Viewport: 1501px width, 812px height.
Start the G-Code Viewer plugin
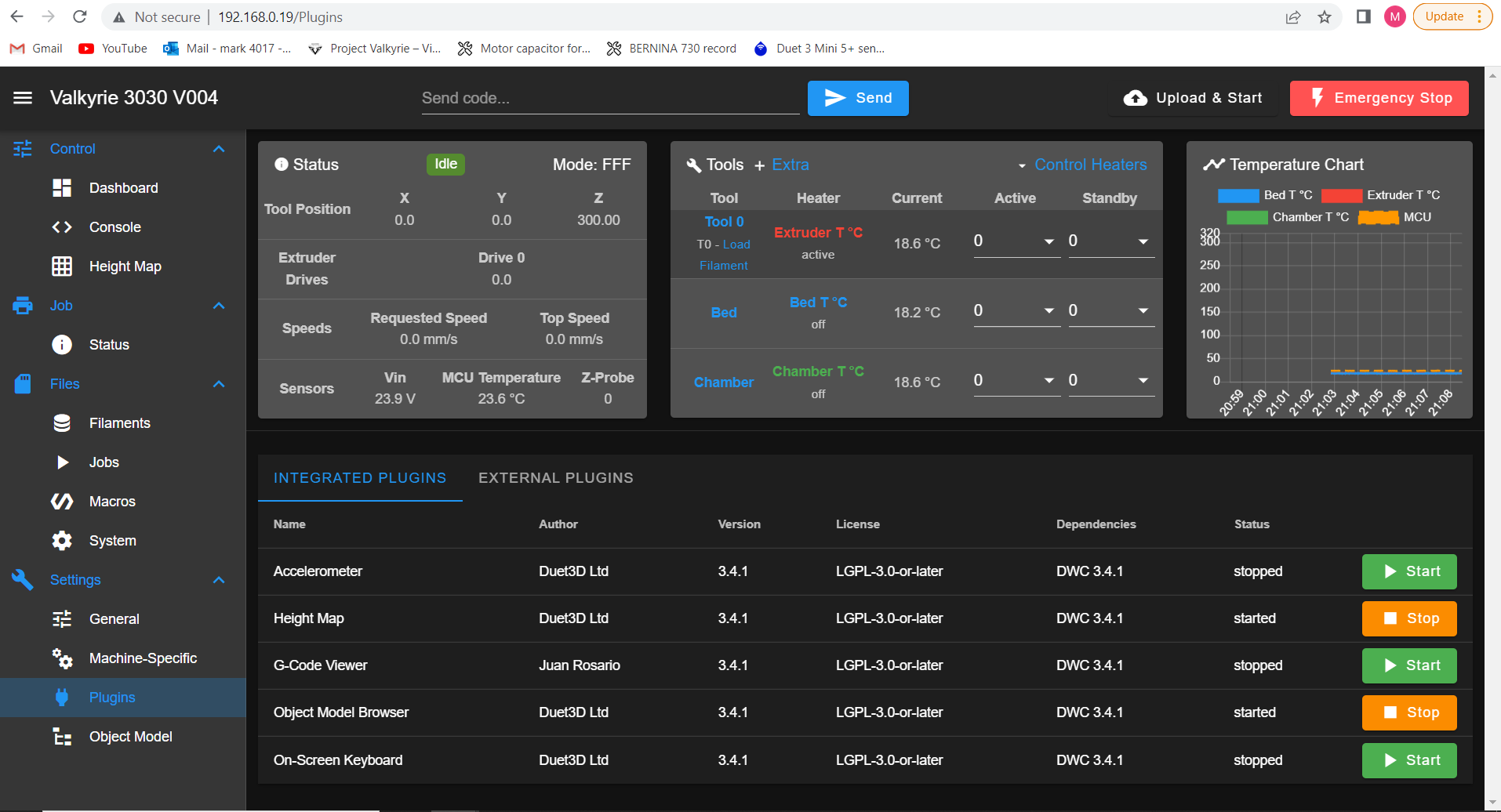point(1409,665)
